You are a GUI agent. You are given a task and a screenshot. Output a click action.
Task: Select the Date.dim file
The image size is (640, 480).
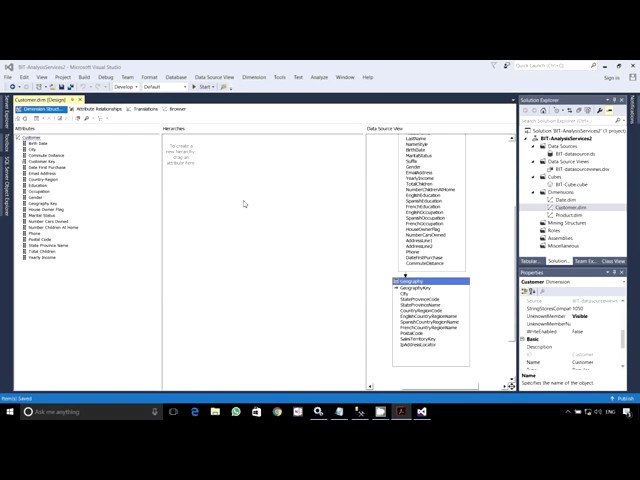tap(565, 200)
